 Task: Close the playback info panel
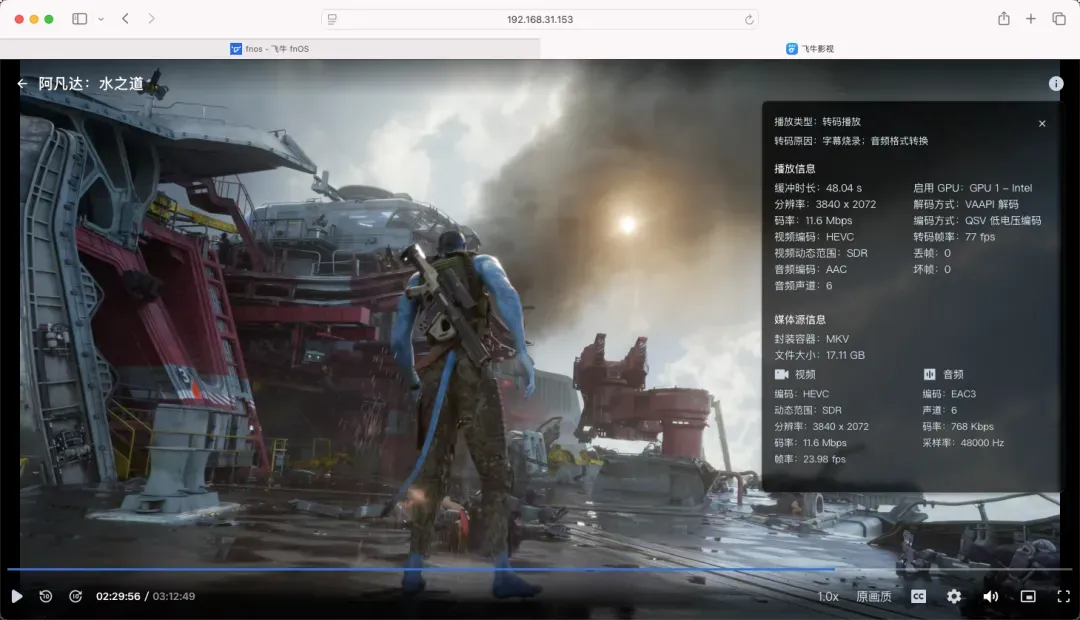[1042, 123]
